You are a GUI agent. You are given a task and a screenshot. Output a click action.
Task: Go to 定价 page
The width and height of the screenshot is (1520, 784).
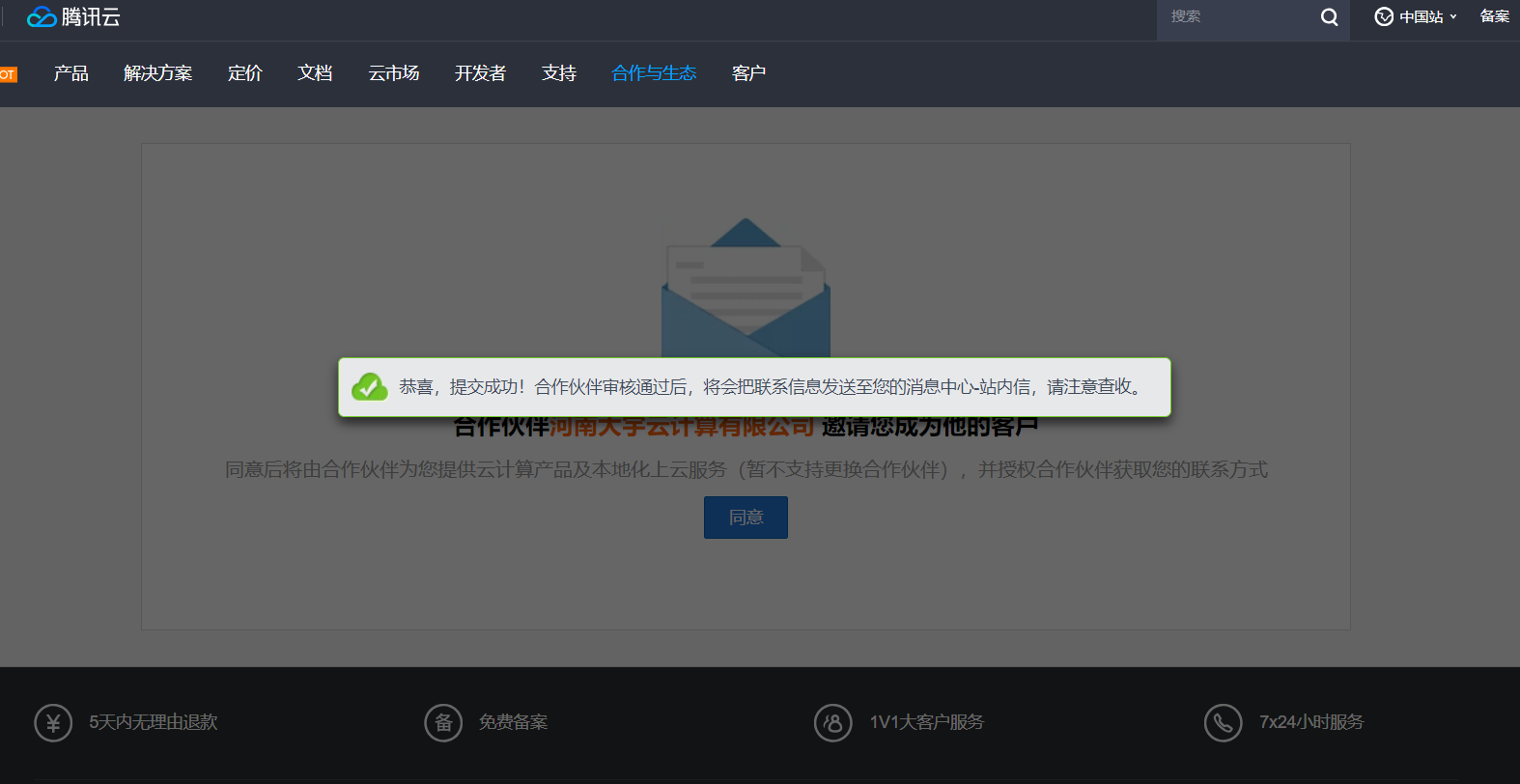[245, 73]
